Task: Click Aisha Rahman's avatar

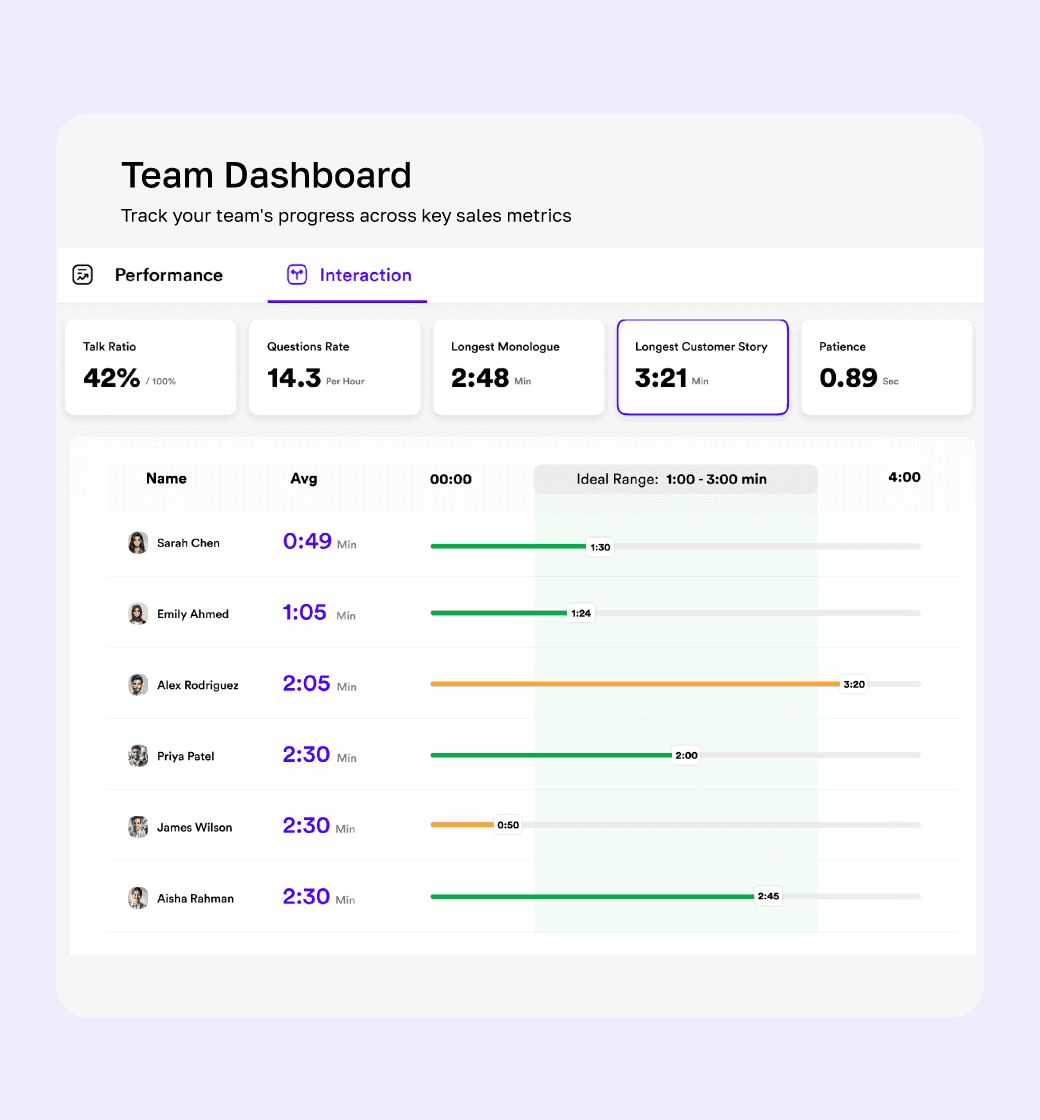Action: click(138, 898)
